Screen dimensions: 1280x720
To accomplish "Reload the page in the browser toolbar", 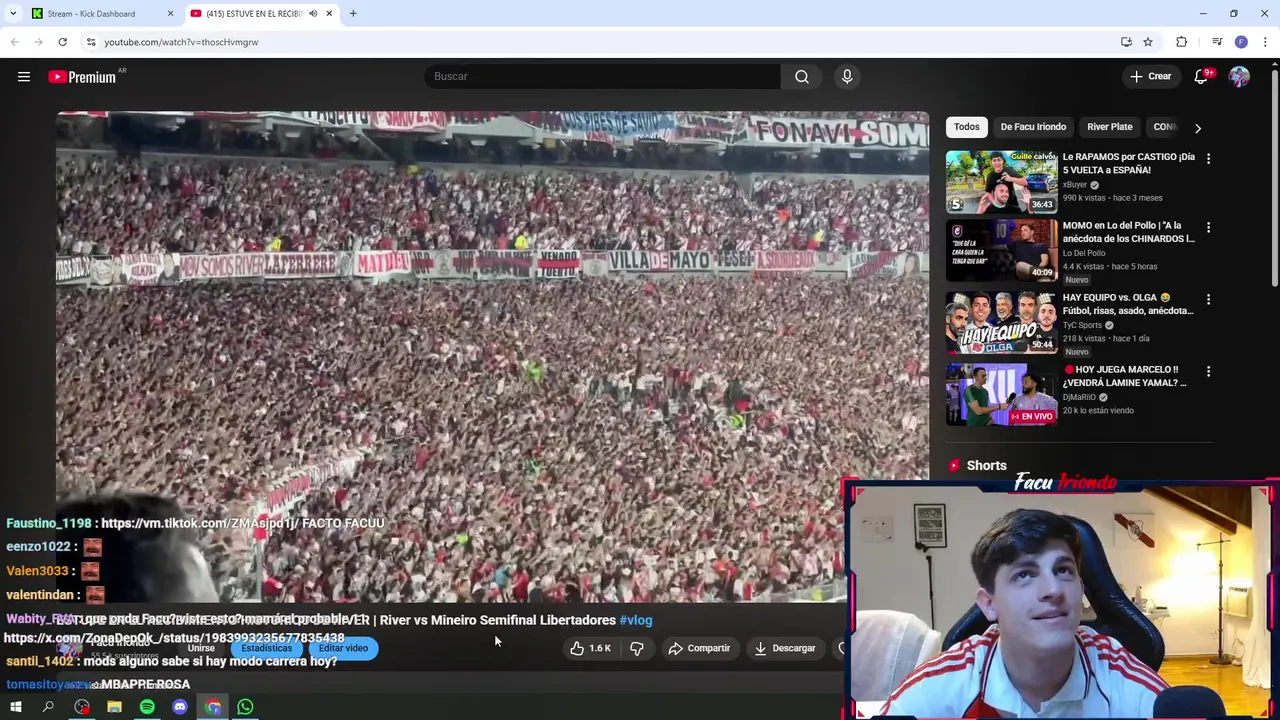I will pos(62,42).
